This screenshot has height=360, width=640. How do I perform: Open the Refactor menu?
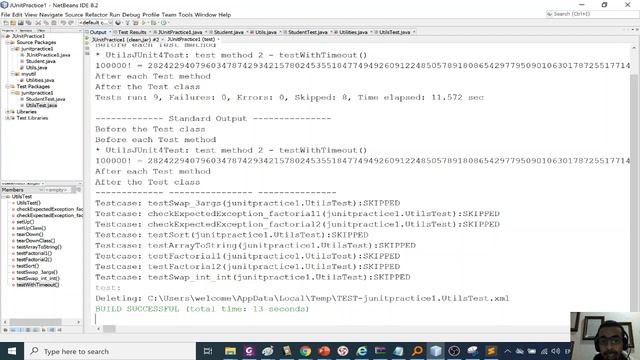[x=96, y=15]
